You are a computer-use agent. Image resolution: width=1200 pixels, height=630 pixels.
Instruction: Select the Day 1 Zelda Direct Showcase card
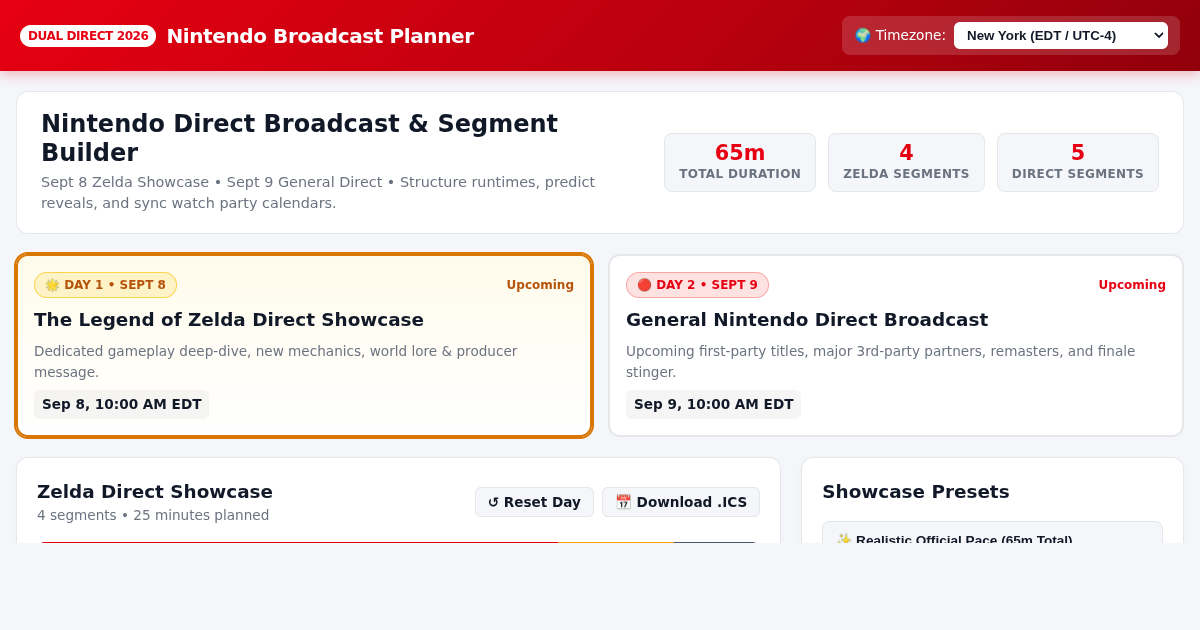pos(304,345)
